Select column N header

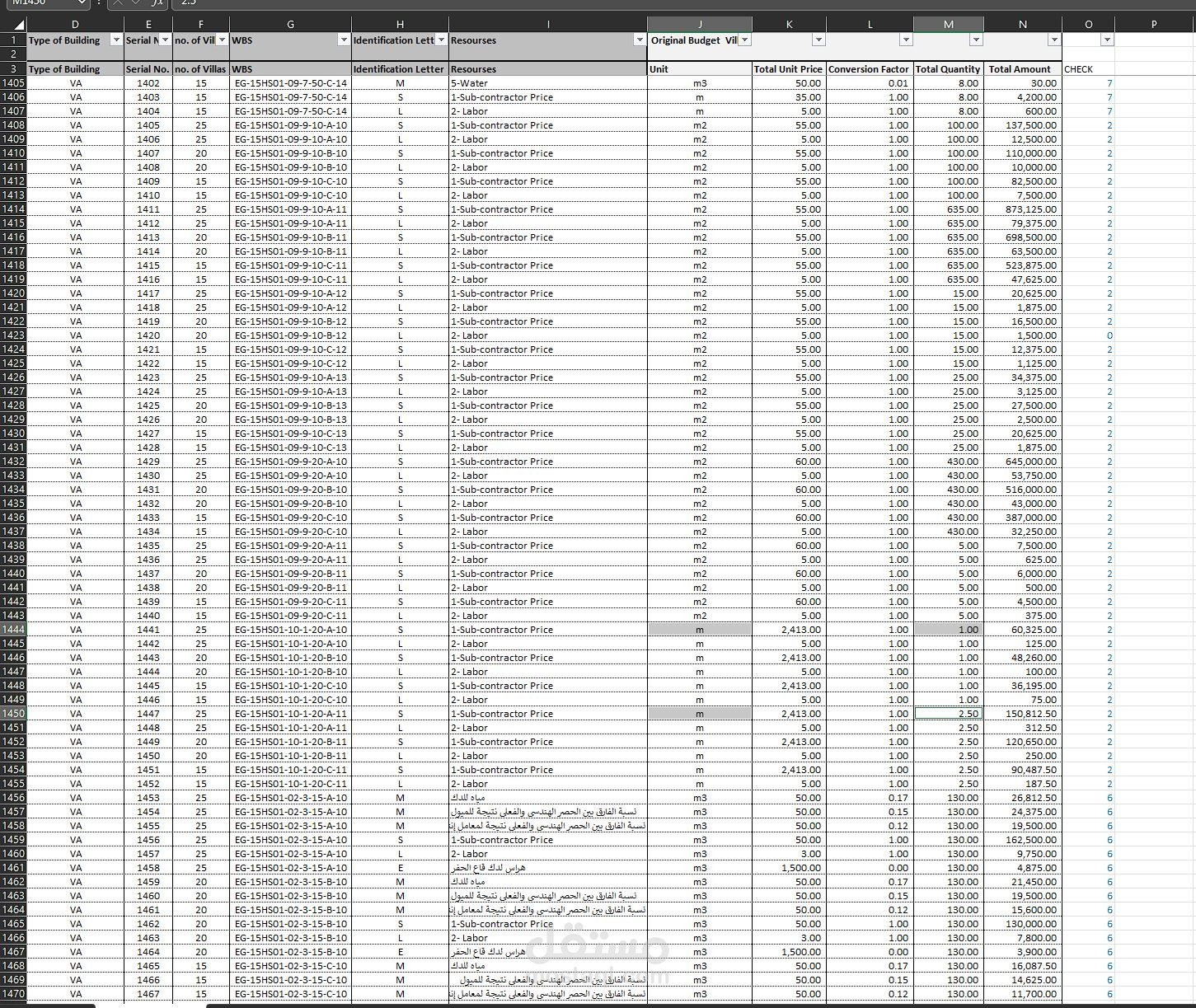point(1022,25)
